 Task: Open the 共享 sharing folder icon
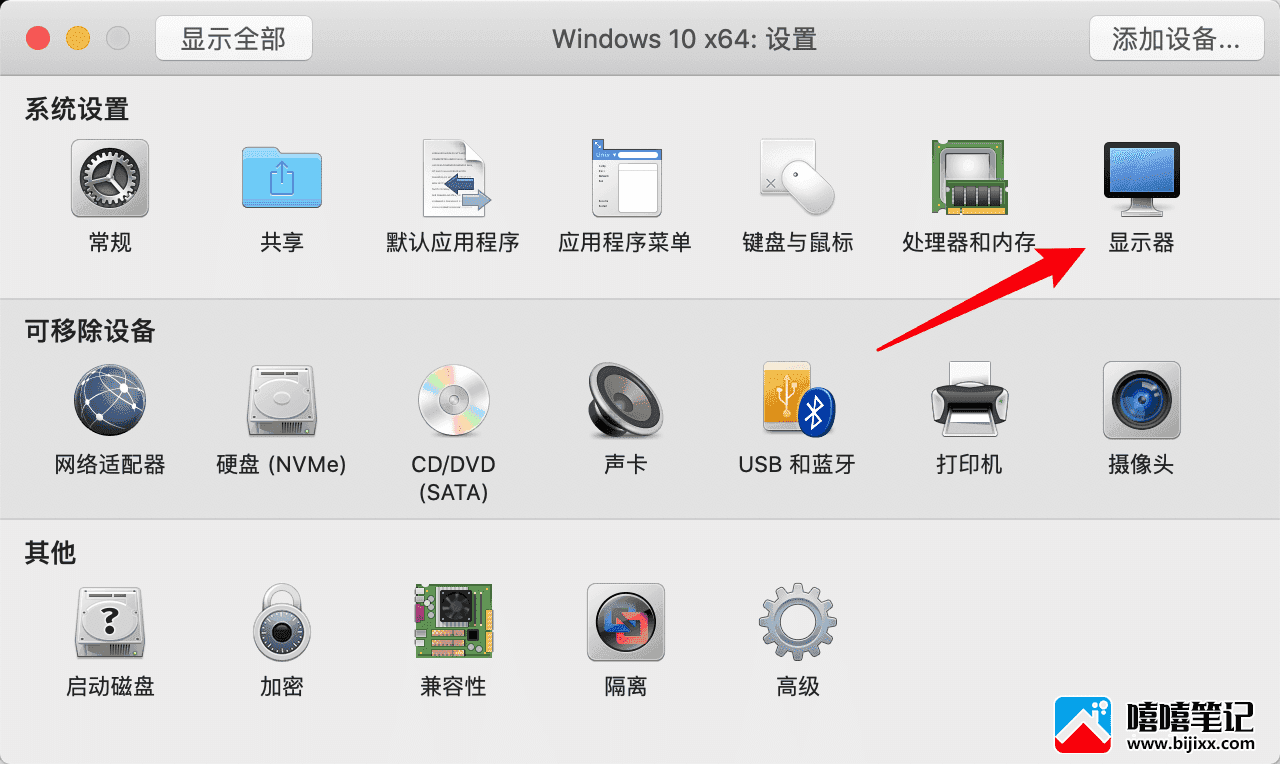pyautogui.click(x=282, y=178)
